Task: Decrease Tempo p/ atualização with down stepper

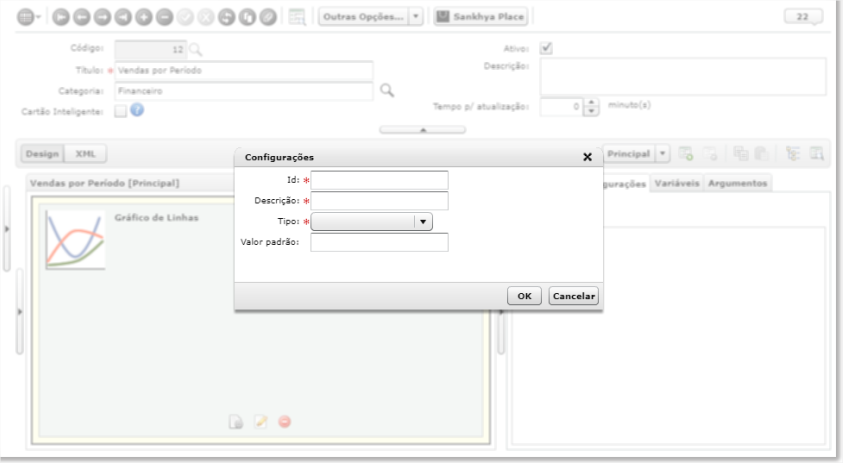Action: pyautogui.click(x=591, y=111)
